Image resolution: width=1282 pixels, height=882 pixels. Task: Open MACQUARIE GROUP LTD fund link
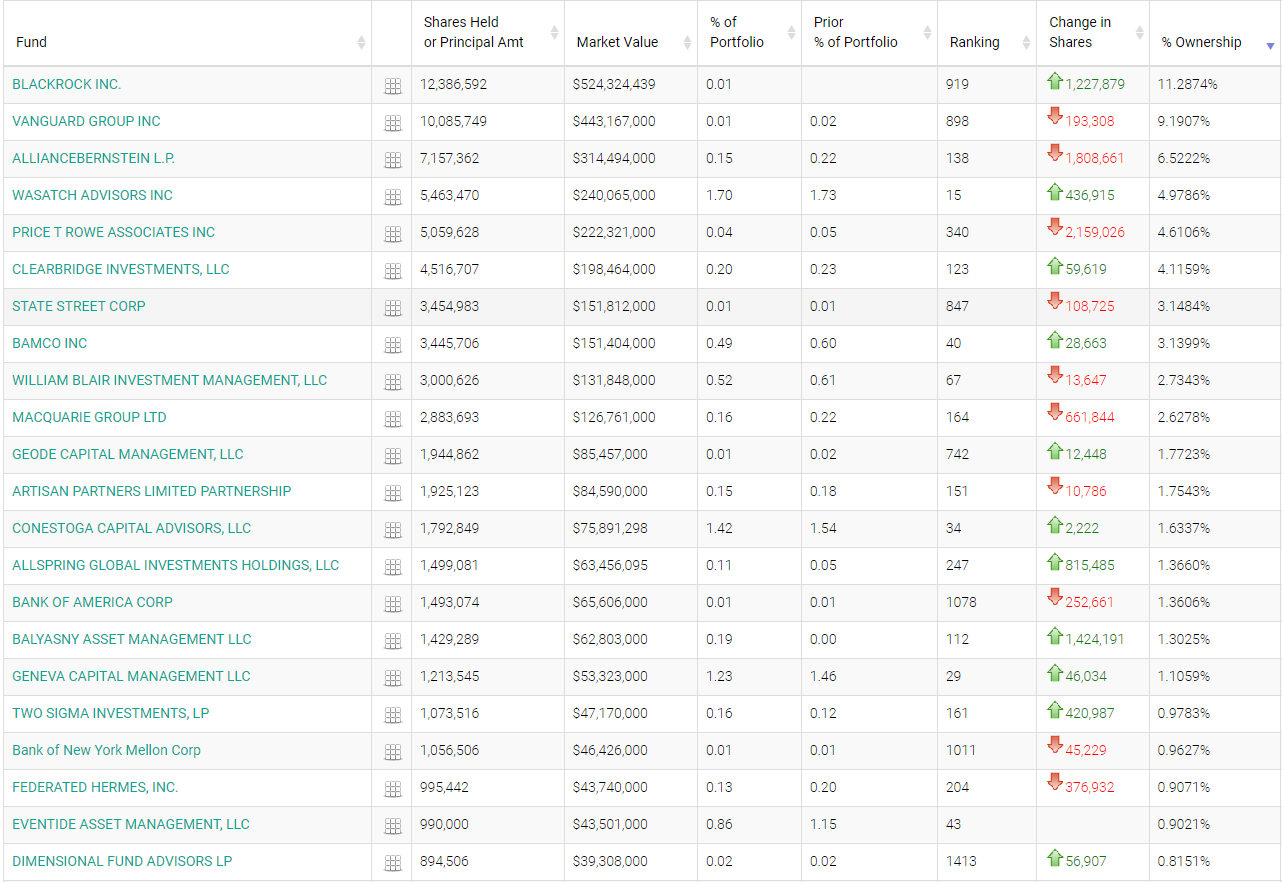tap(89, 417)
